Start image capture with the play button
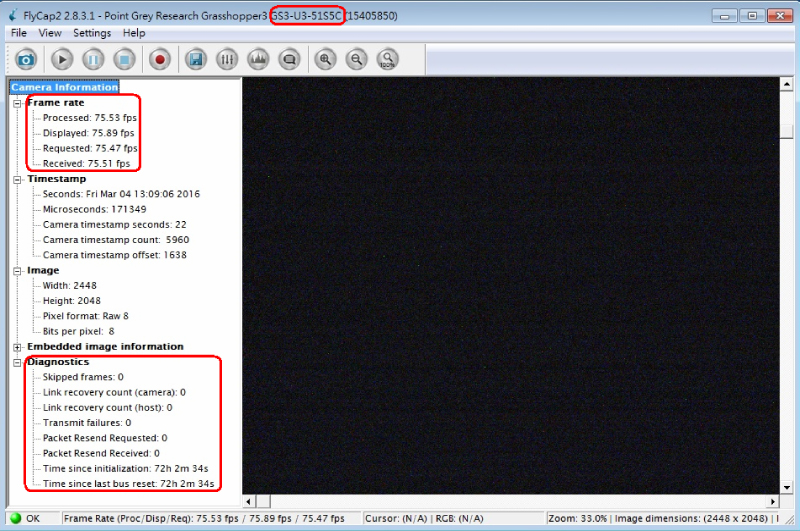The width and height of the screenshot is (800, 531). pos(63,59)
